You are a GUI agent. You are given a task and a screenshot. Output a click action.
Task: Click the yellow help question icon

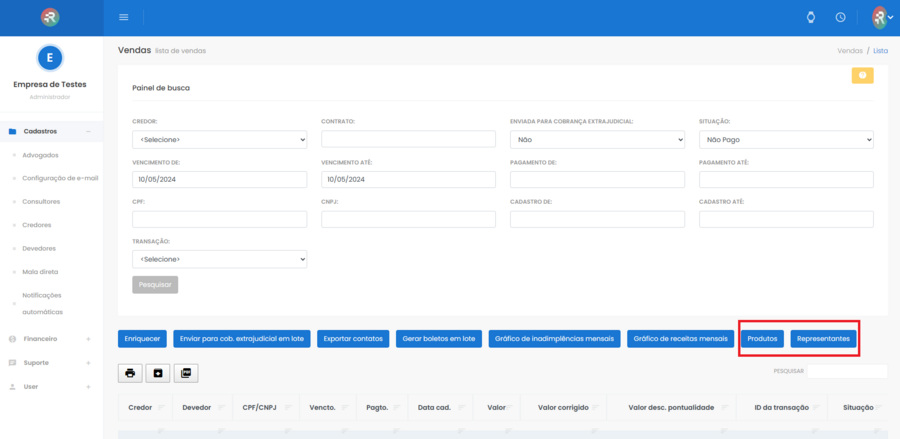click(x=862, y=75)
